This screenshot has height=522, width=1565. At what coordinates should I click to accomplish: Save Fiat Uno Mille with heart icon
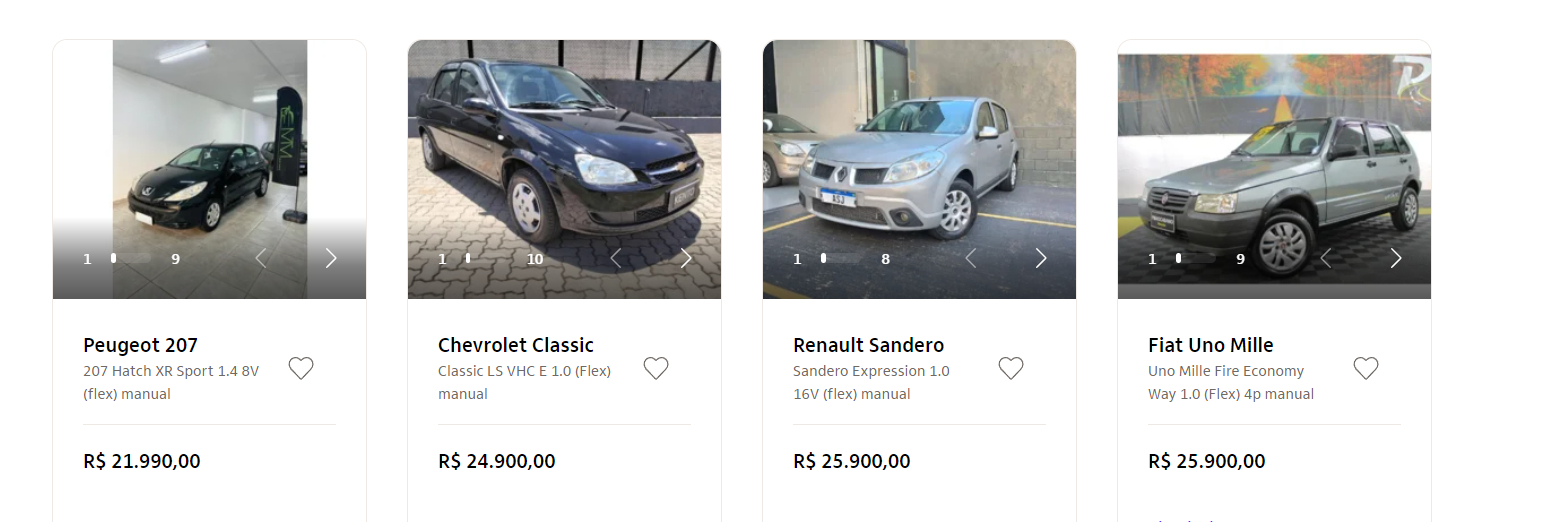pyautogui.click(x=1366, y=369)
